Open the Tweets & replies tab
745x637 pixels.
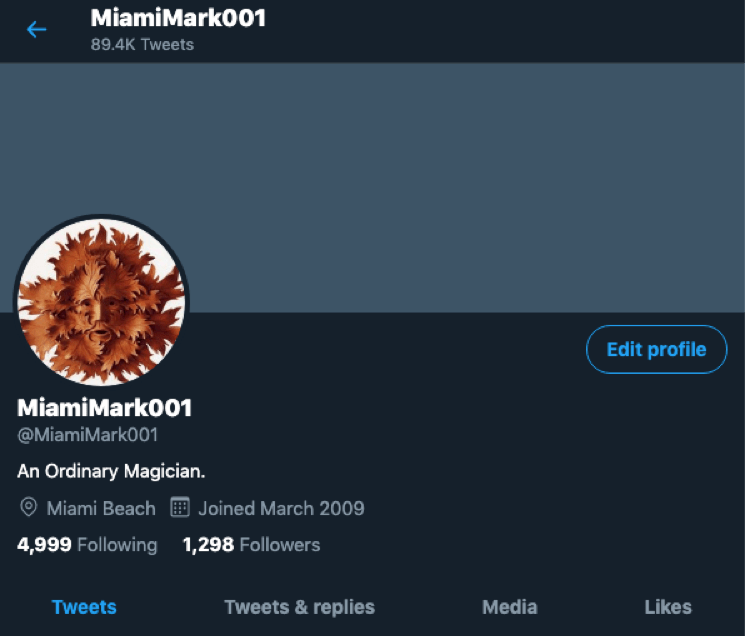[299, 607]
